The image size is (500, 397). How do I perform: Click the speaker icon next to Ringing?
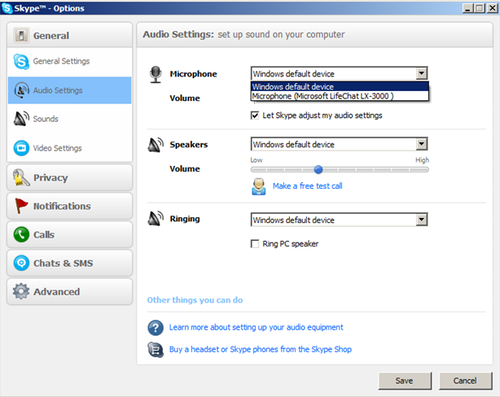tap(156, 219)
